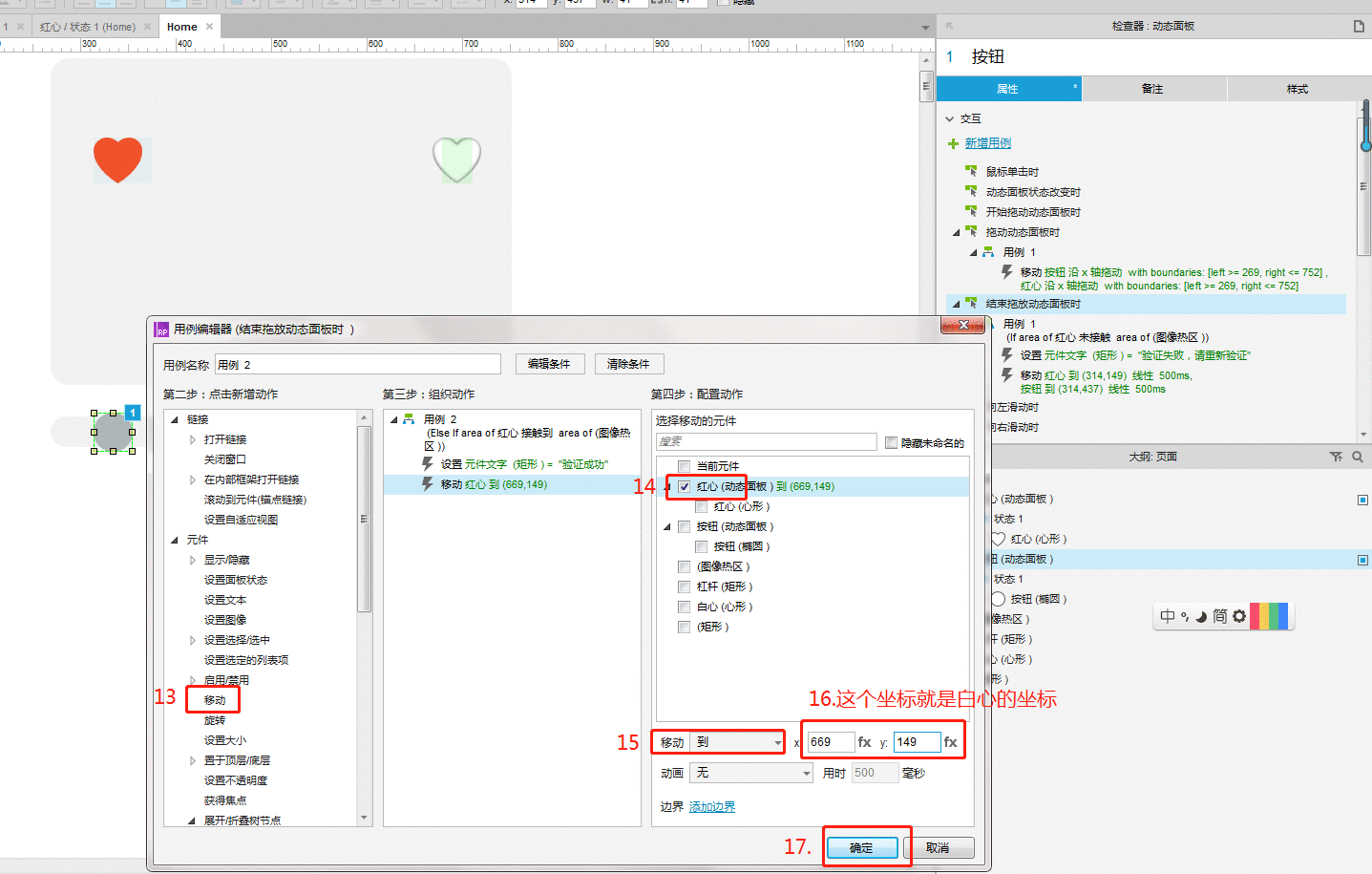The height and width of the screenshot is (874, 1372).
Task: Click the ellipse icon of 按钮 (椭圆) in outline
Action: 998,599
